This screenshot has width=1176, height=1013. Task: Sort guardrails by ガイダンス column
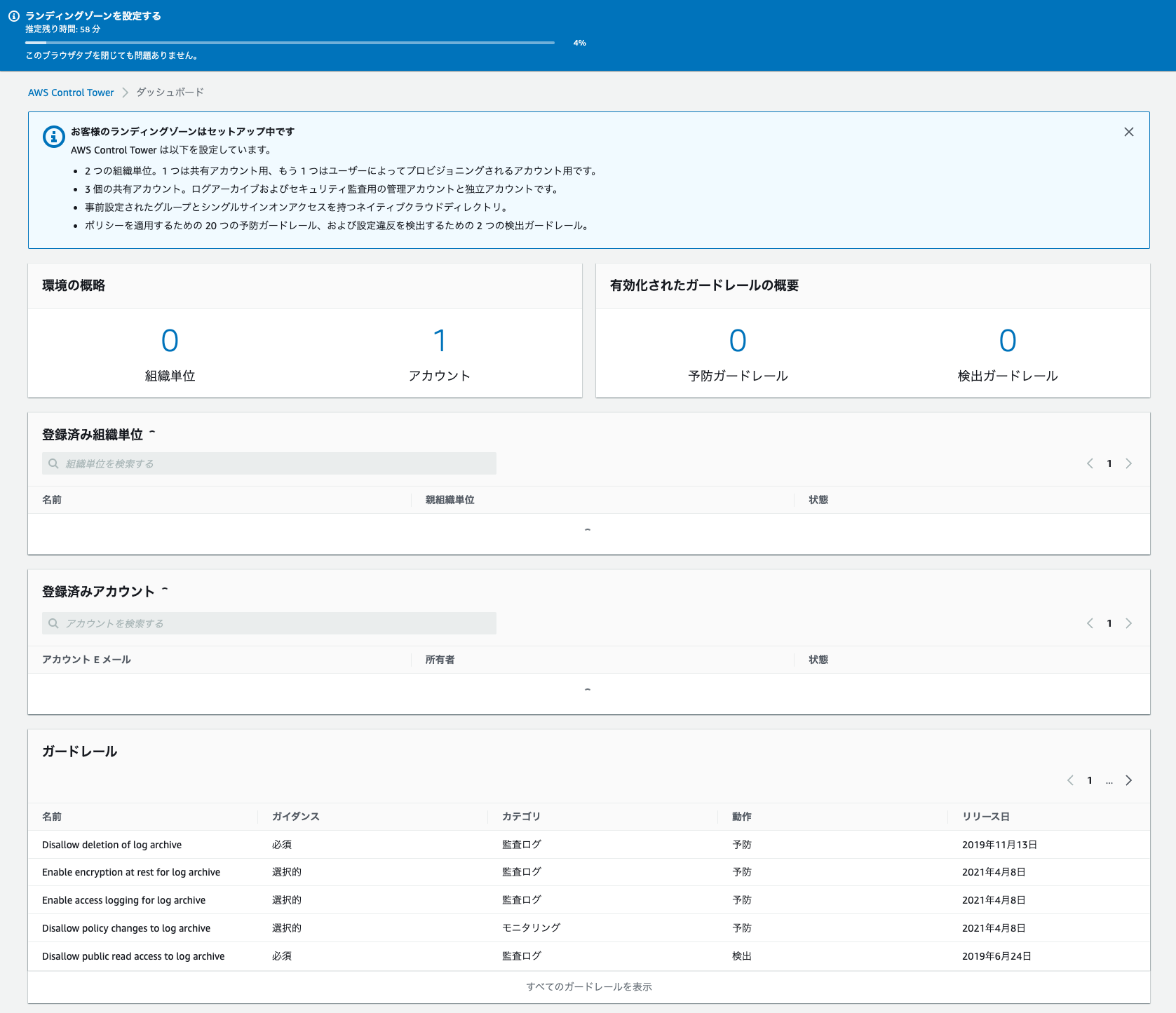pos(296,817)
